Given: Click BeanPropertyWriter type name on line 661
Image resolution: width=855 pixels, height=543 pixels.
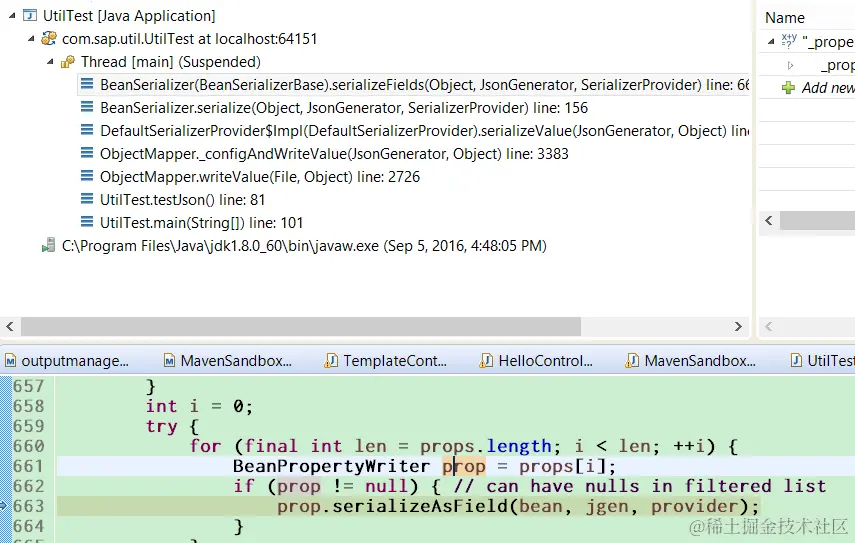Looking at the screenshot, I should click(x=331, y=466).
